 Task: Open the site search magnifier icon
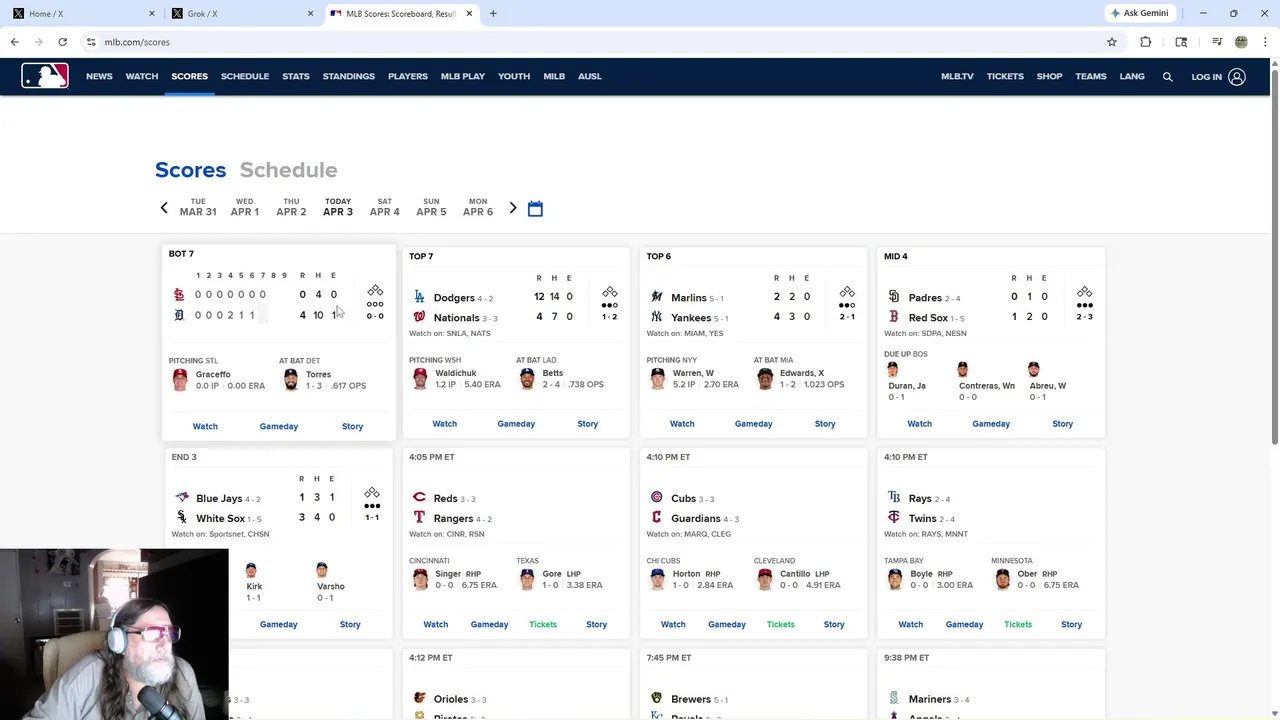coord(1167,77)
